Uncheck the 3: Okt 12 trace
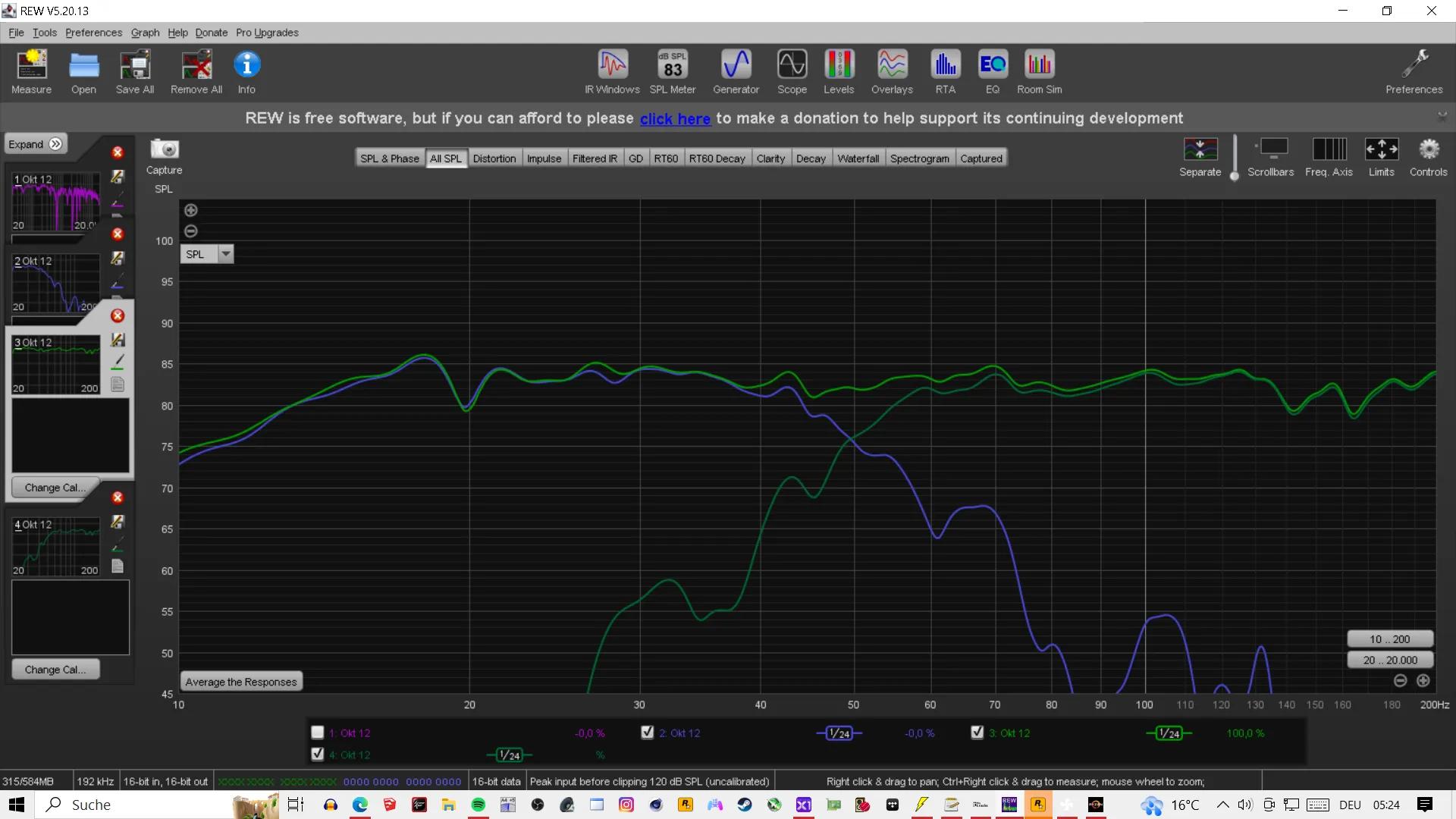The width and height of the screenshot is (1456, 819). click(x=977, y=733)
